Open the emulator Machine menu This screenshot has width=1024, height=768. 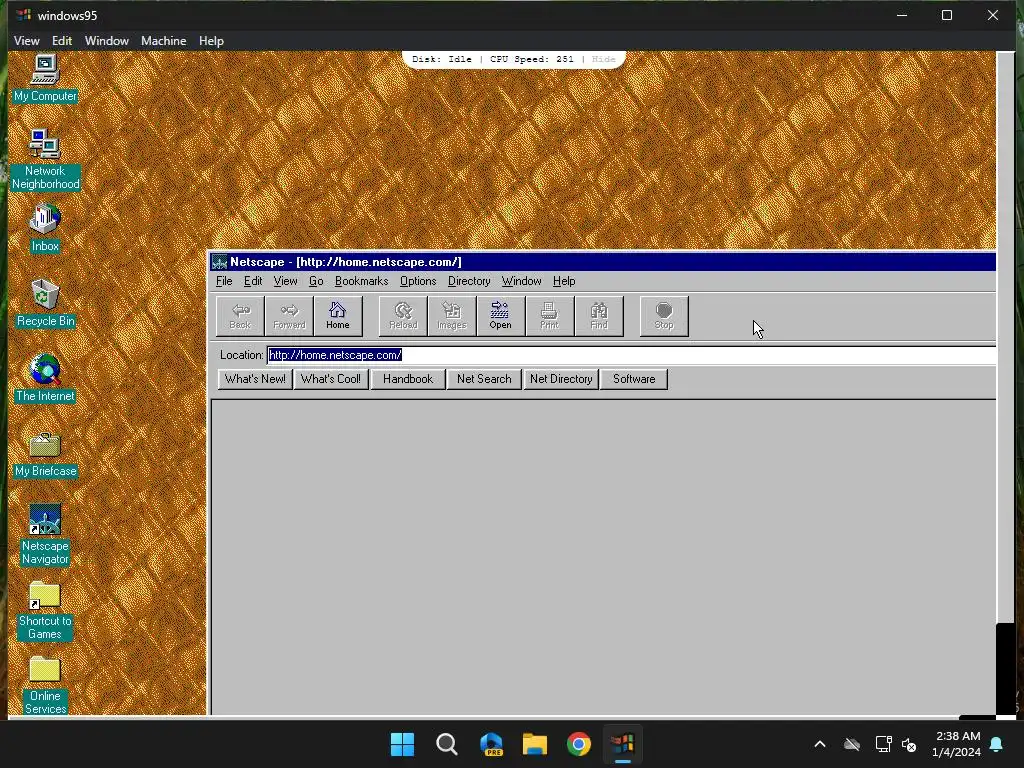click(163, 40)
